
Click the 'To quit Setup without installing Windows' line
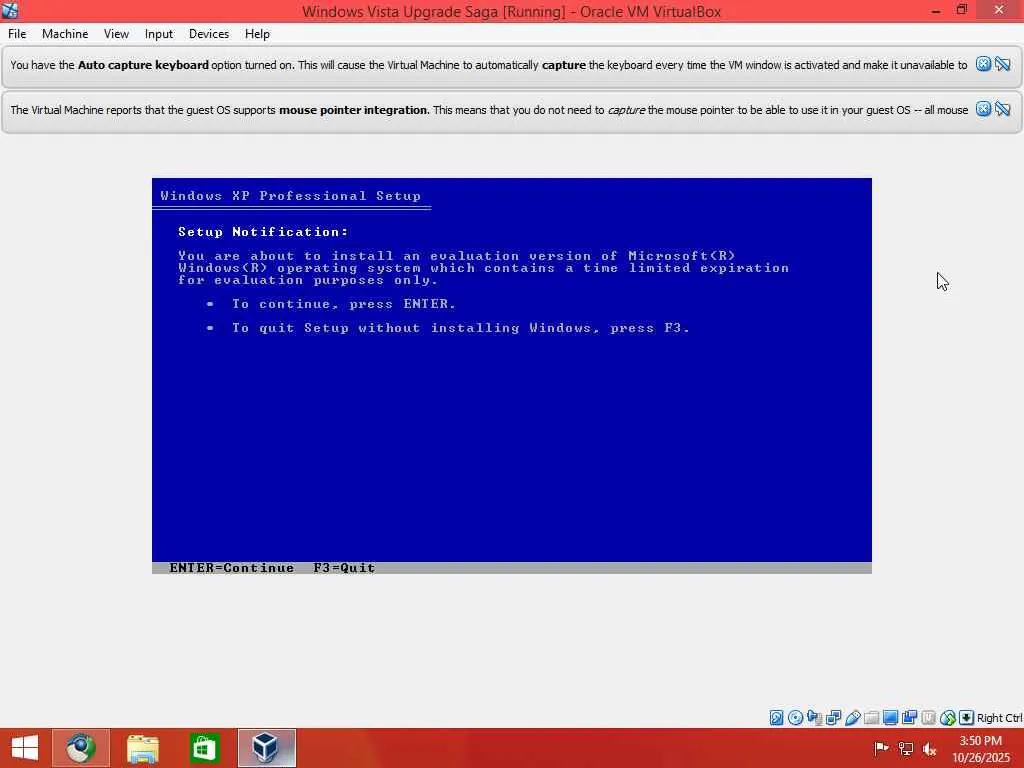[460, 328]
